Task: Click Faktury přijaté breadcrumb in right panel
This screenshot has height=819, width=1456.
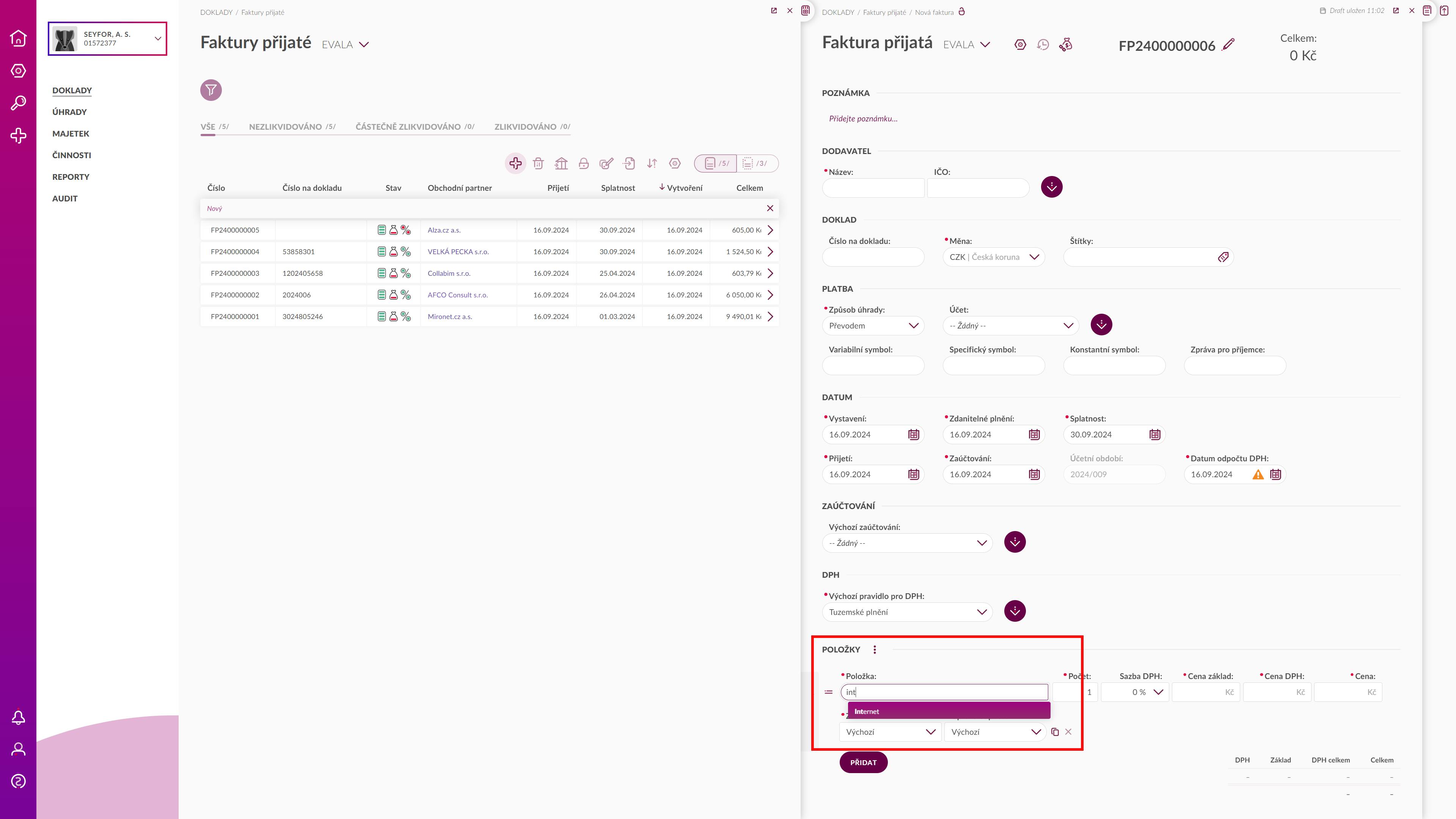Action: coord(884,13)
